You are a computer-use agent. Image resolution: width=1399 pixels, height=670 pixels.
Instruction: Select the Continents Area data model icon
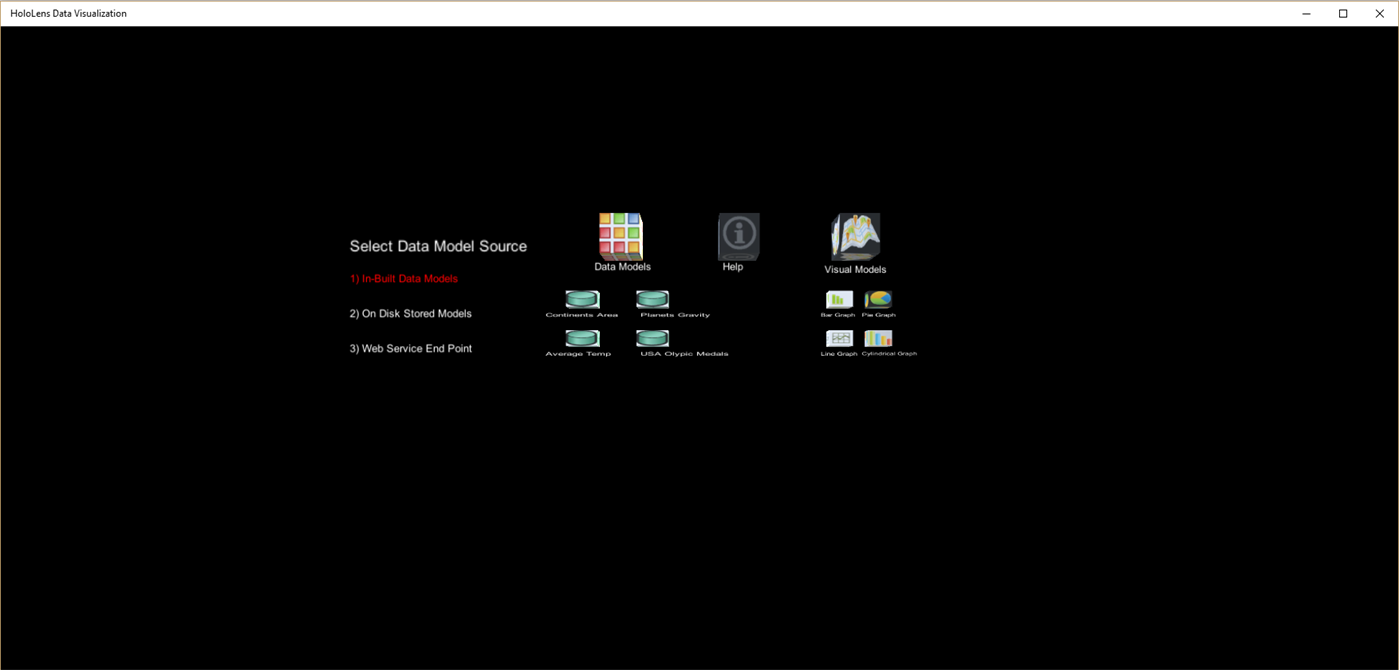coord(581,298)
